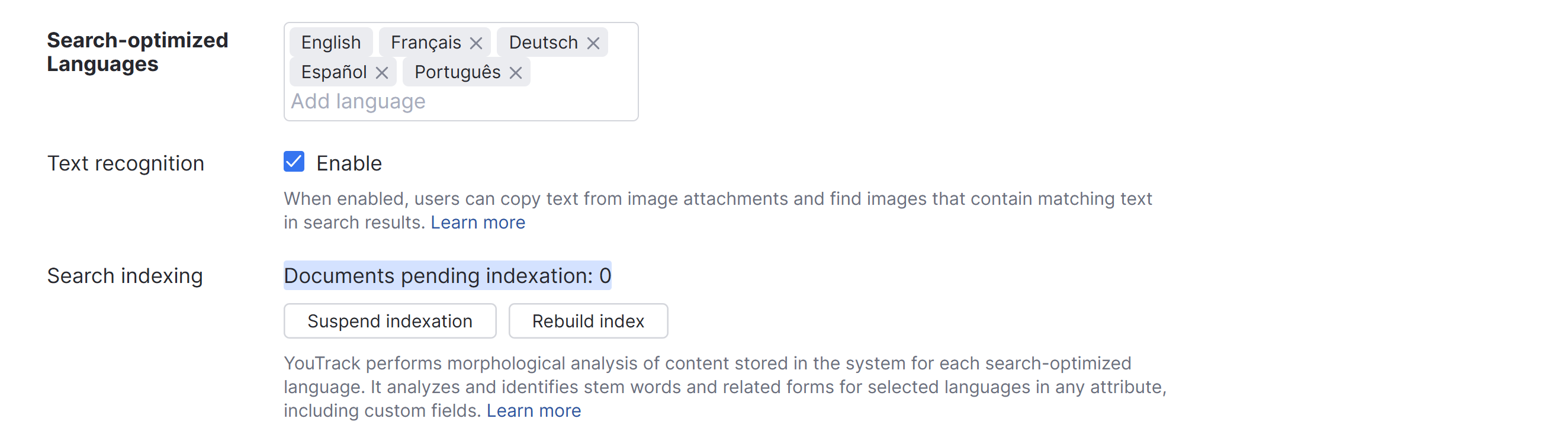Click the Add language input field
Image resolution: width=1568 pixels, height=444 pixels.
[x=358, y=101]
